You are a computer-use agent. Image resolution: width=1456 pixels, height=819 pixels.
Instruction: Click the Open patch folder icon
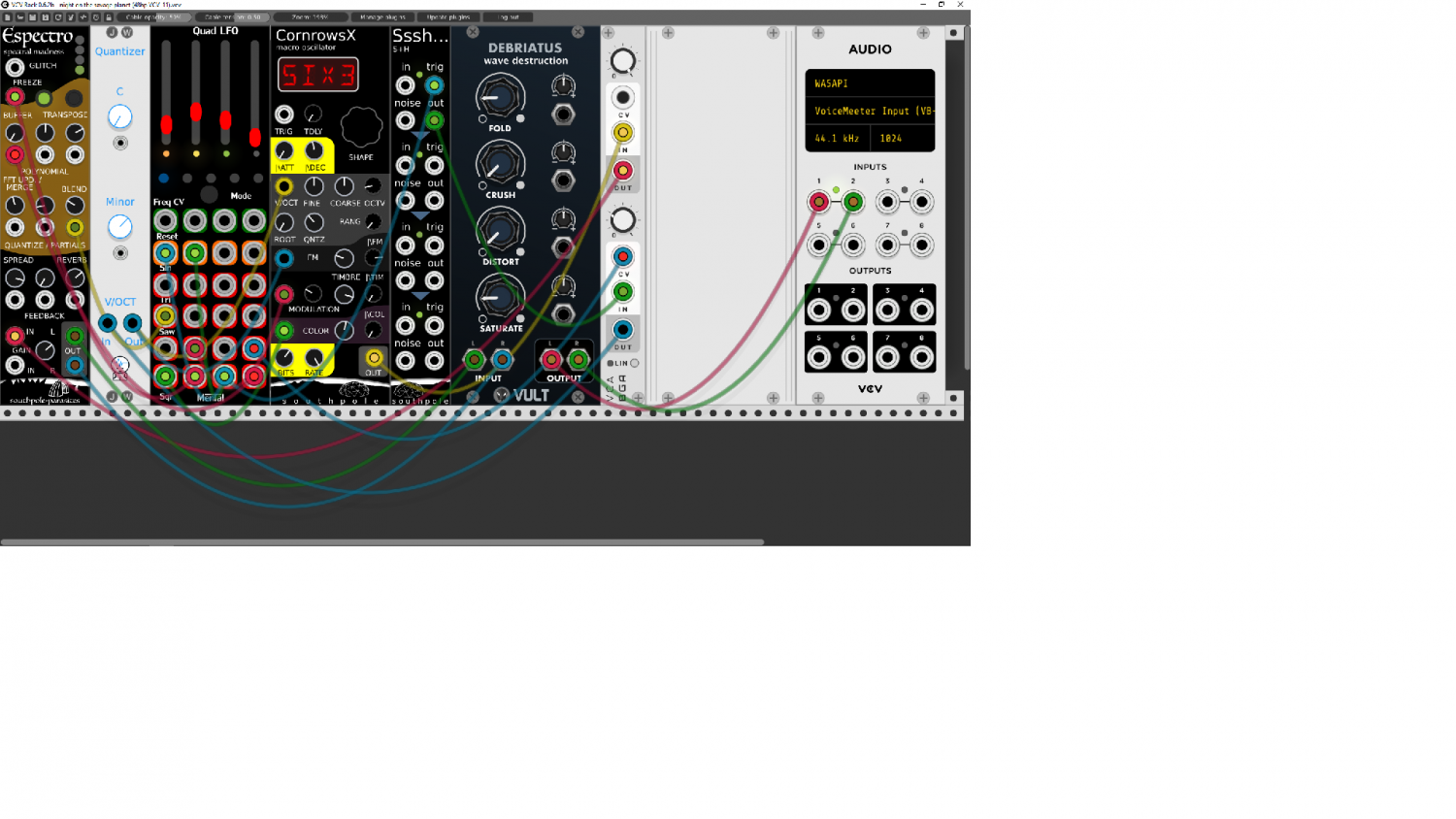20,17
